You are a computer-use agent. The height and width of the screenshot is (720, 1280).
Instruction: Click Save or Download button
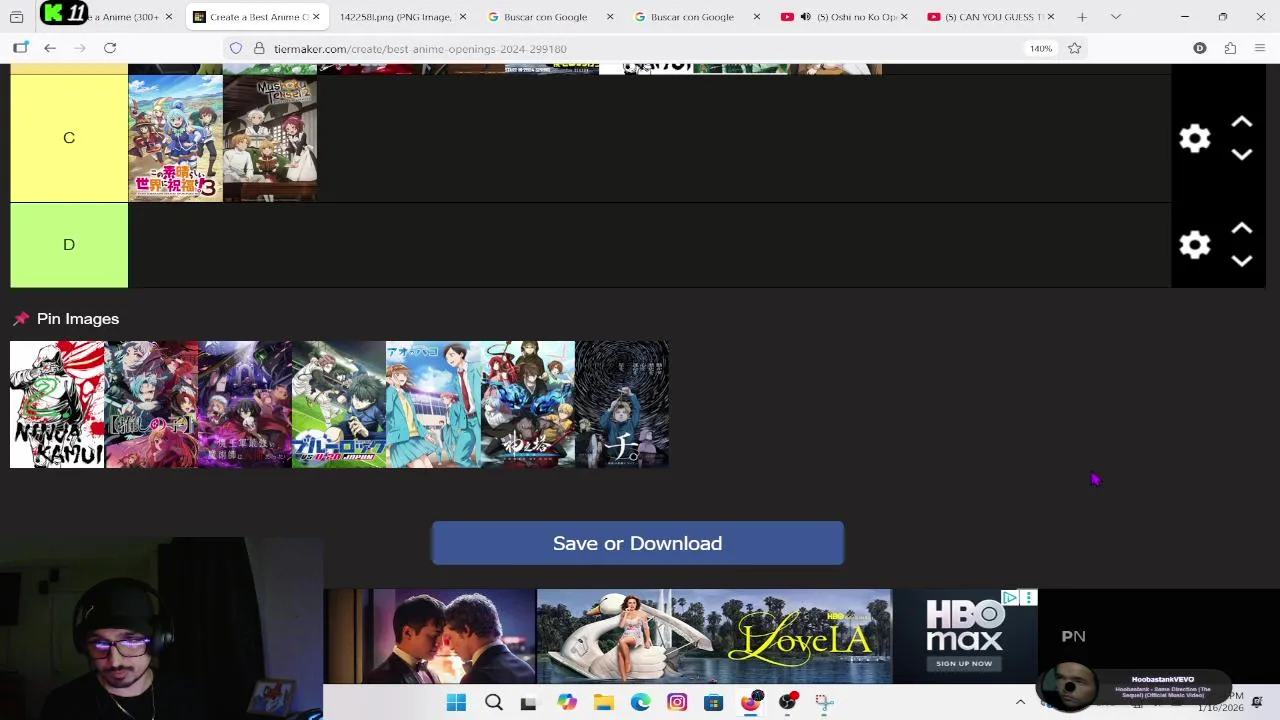[638, 543]
